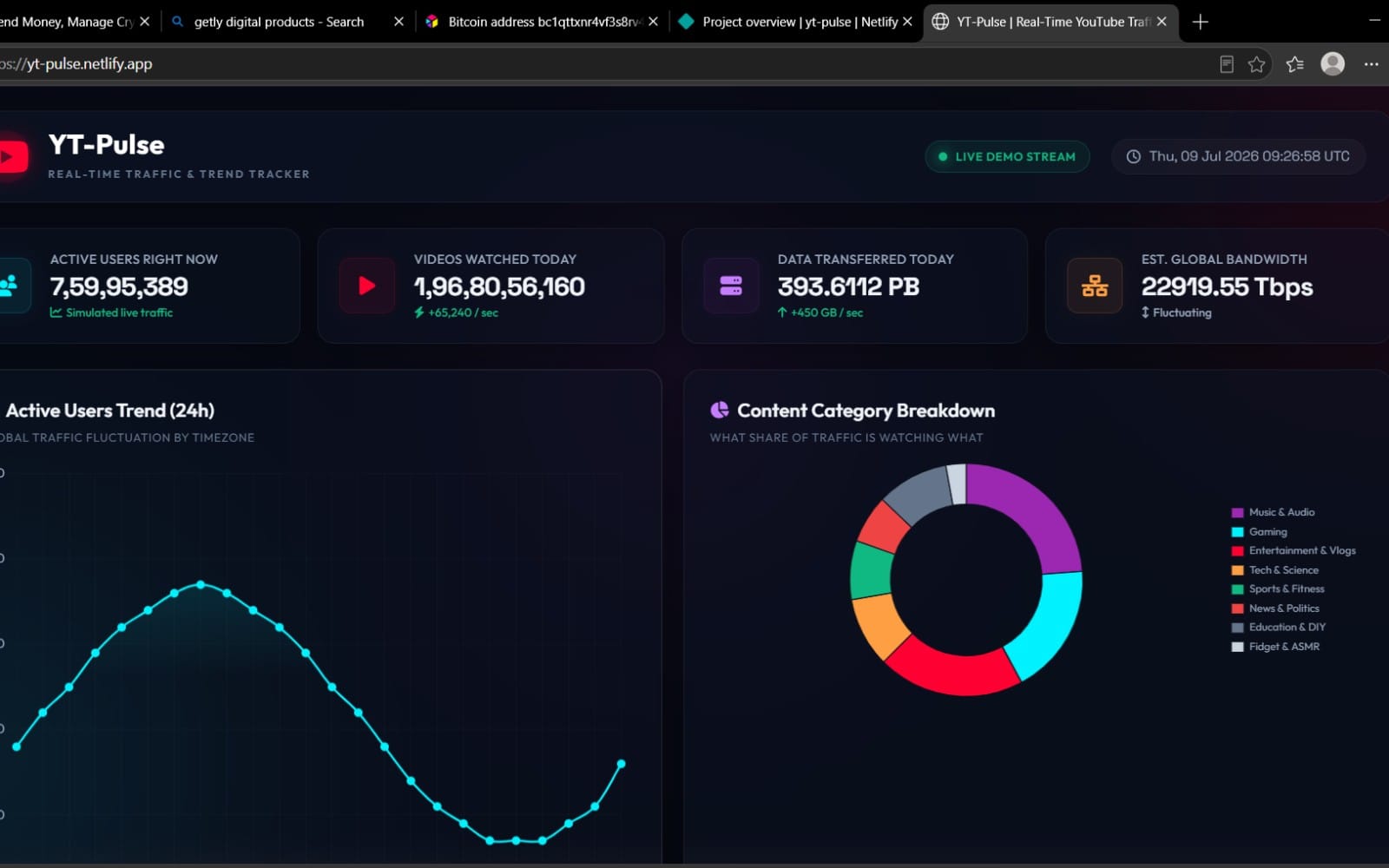Toggle Sports & Fitness legend entry
This screenshot has width=1389, height=868.
point(1278,589)
